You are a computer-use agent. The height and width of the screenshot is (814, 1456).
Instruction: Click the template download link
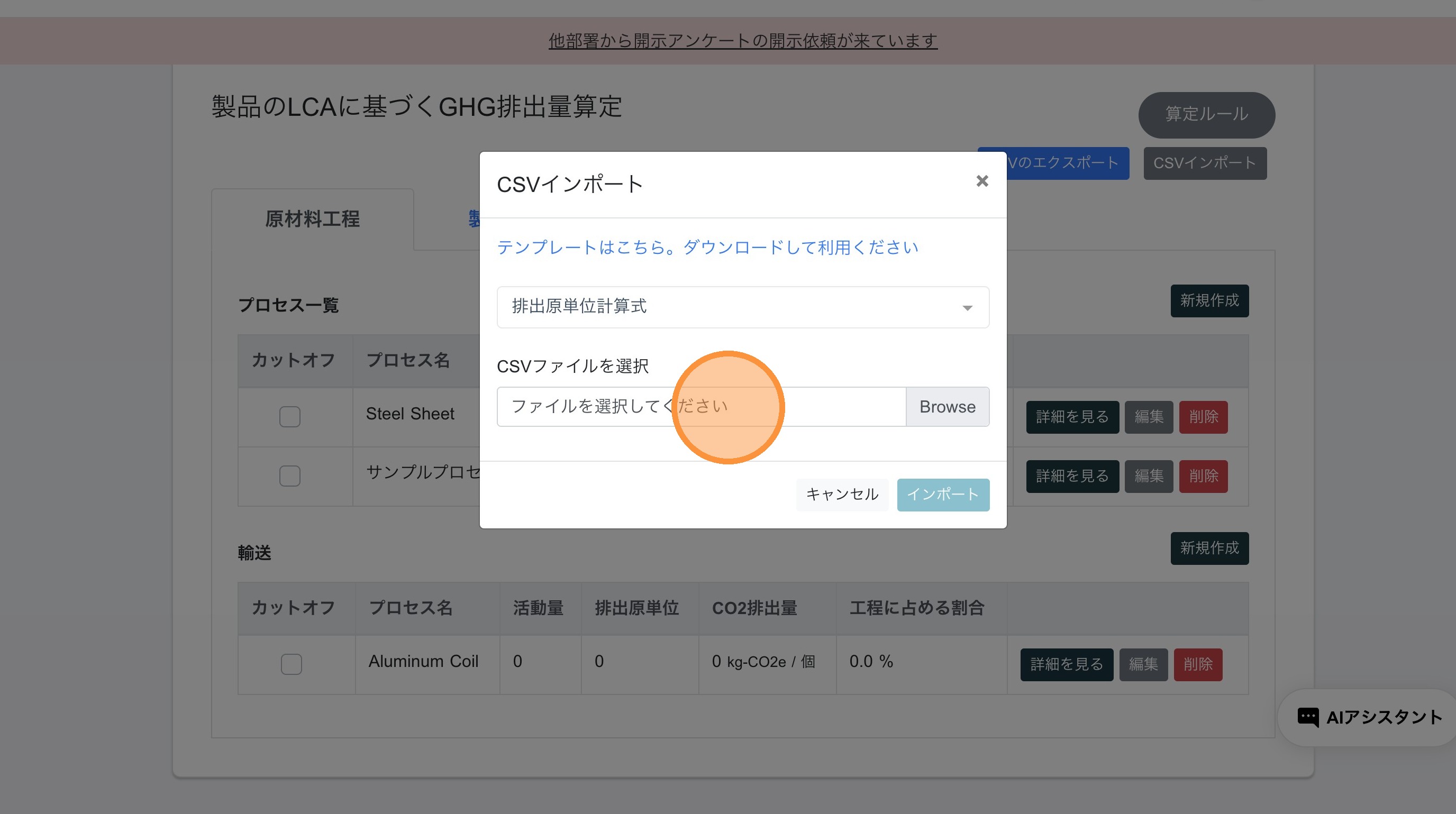click(707, 247)
